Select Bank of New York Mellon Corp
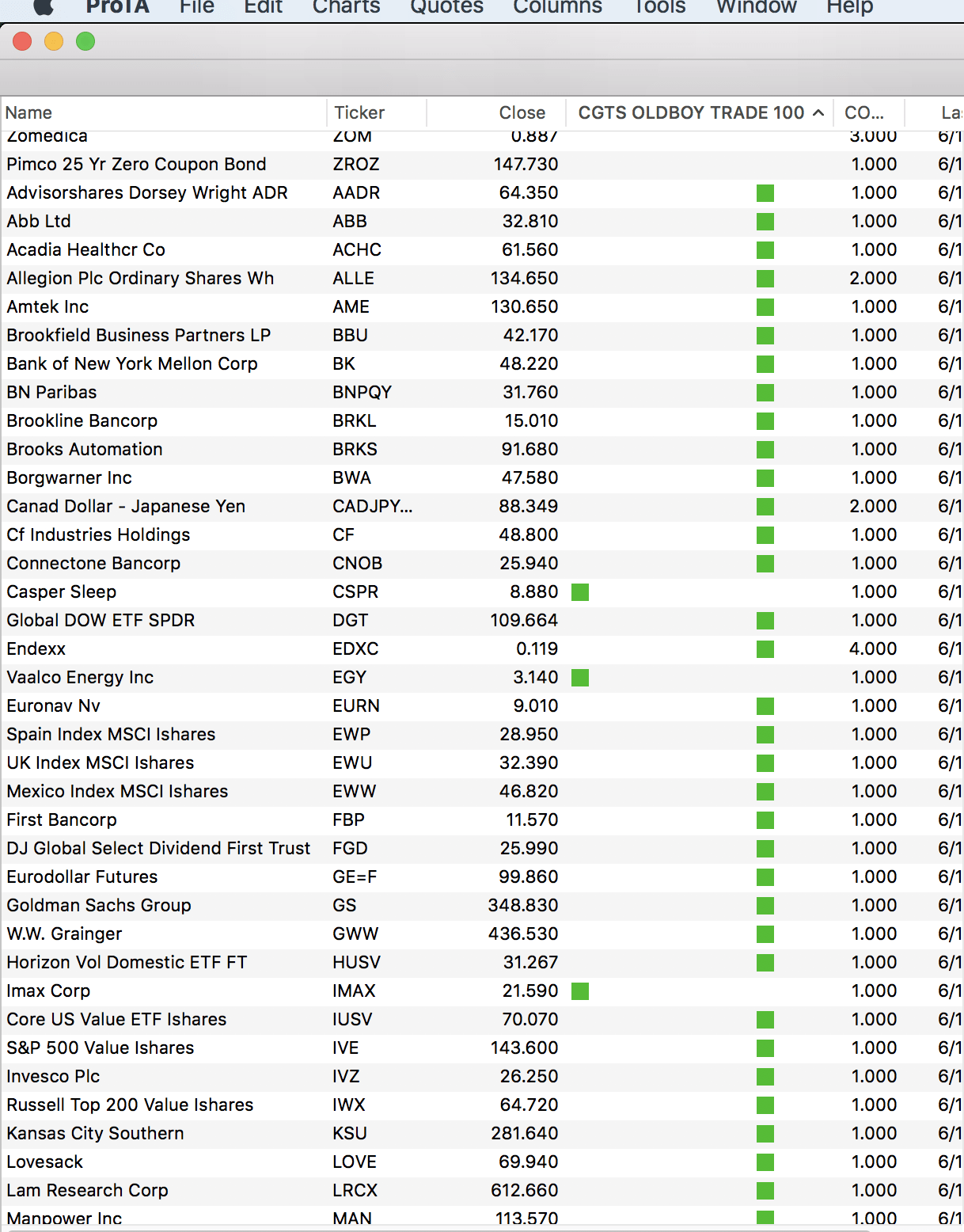This screenshot has height=1232, width=964. pyautogui.click(x=482, y=364)
